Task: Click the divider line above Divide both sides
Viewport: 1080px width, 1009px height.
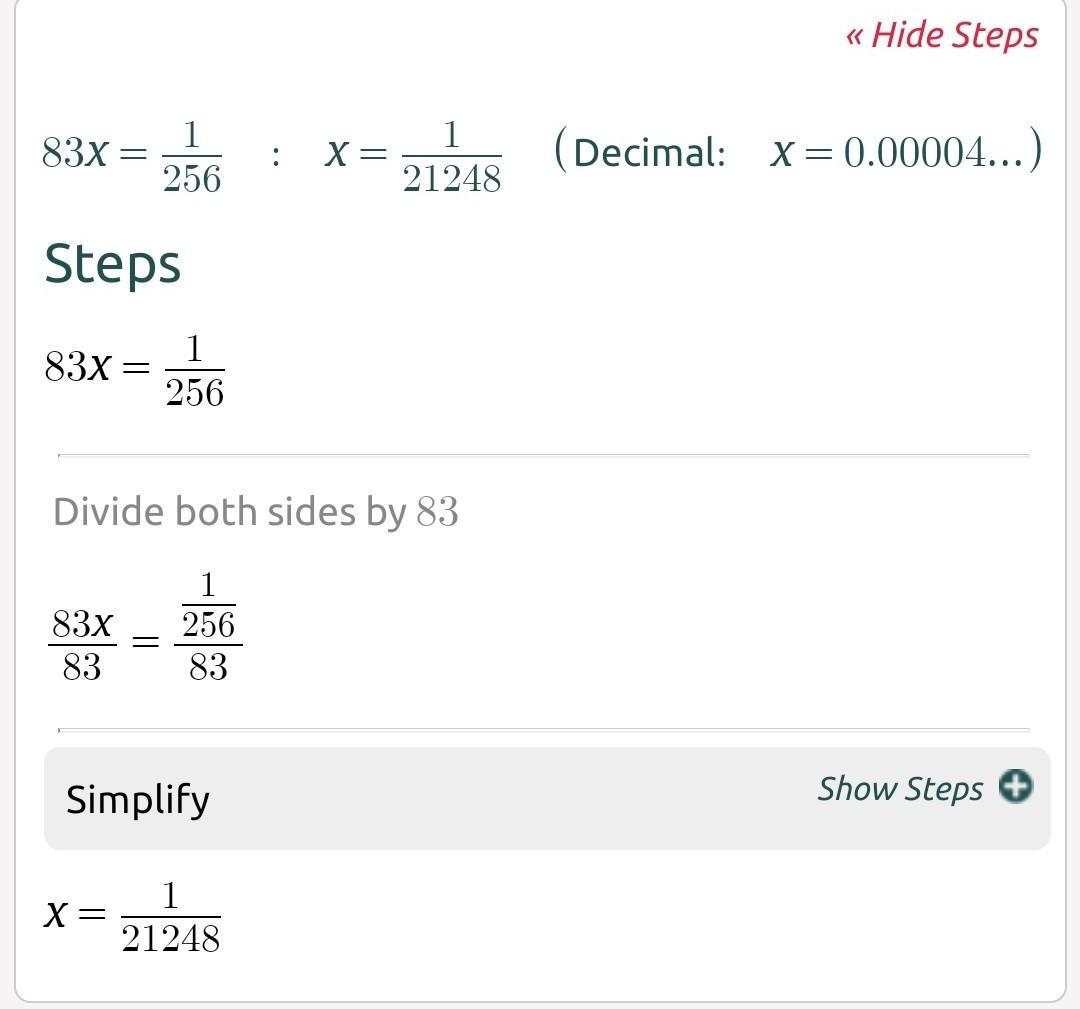Action: click(x=543, y=455)
